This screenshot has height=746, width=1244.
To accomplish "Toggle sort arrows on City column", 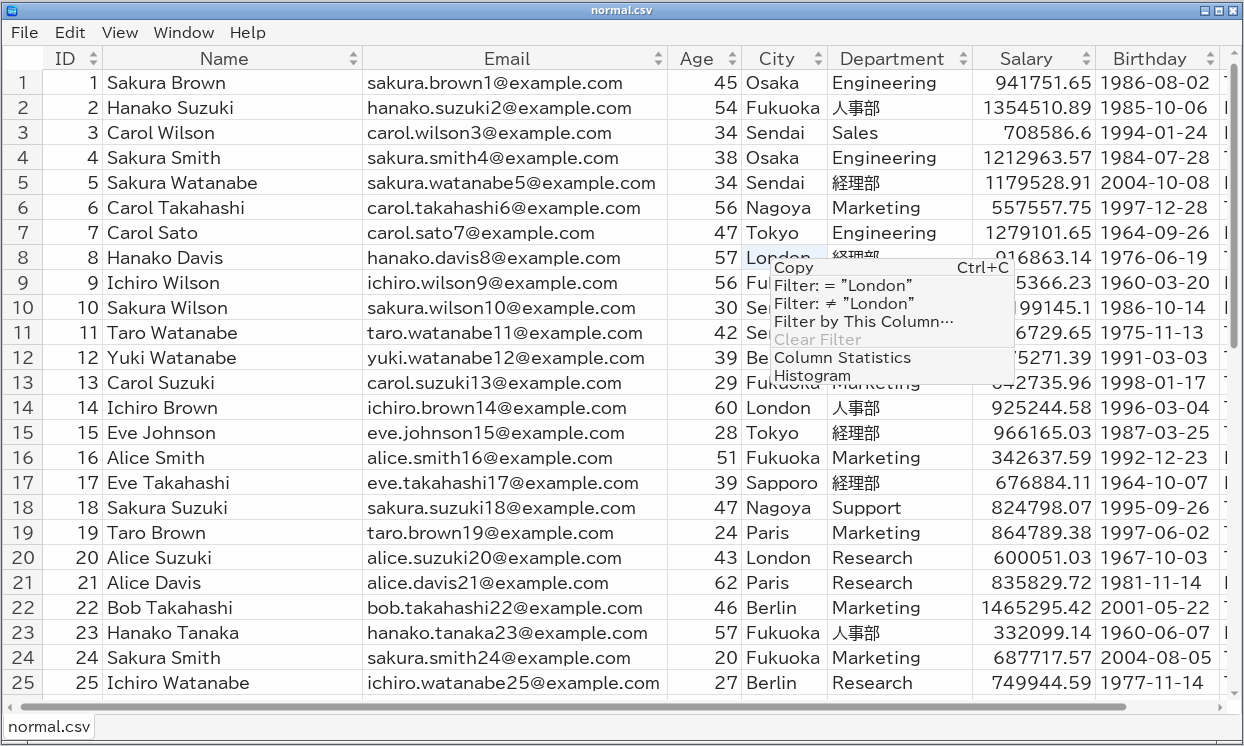I will (x=818, y=59).
